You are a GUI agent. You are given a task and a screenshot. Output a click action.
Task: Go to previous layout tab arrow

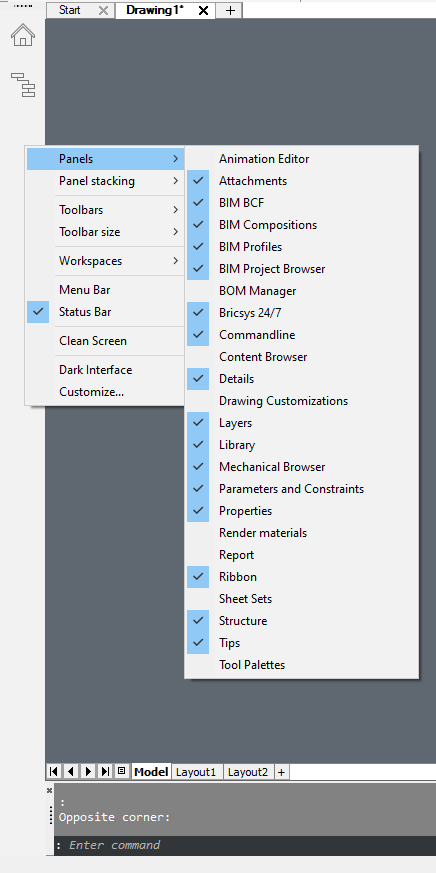point(71,772)
